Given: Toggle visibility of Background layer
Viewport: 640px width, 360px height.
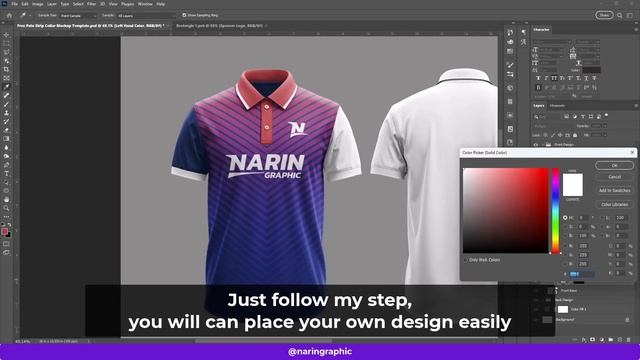Looking at the screenshot, I should pos(536,320).
